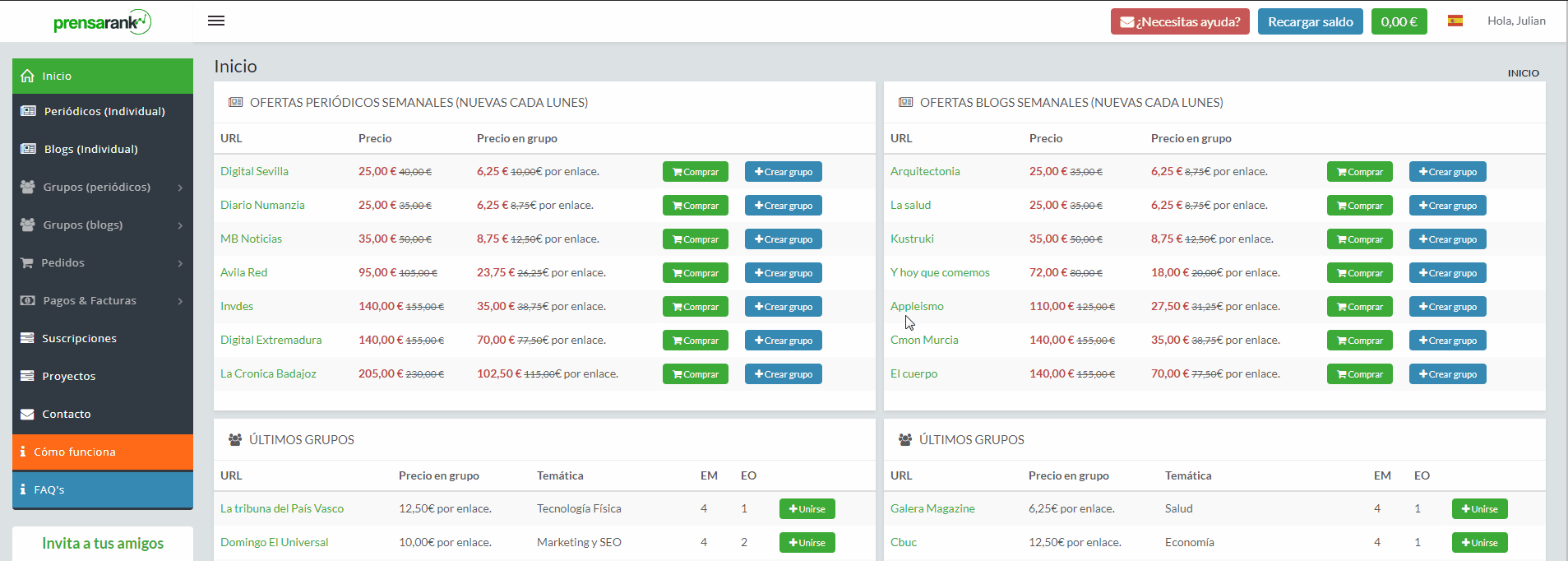
Task: Open Domingo El Universal link
Action: pos(274,542)
